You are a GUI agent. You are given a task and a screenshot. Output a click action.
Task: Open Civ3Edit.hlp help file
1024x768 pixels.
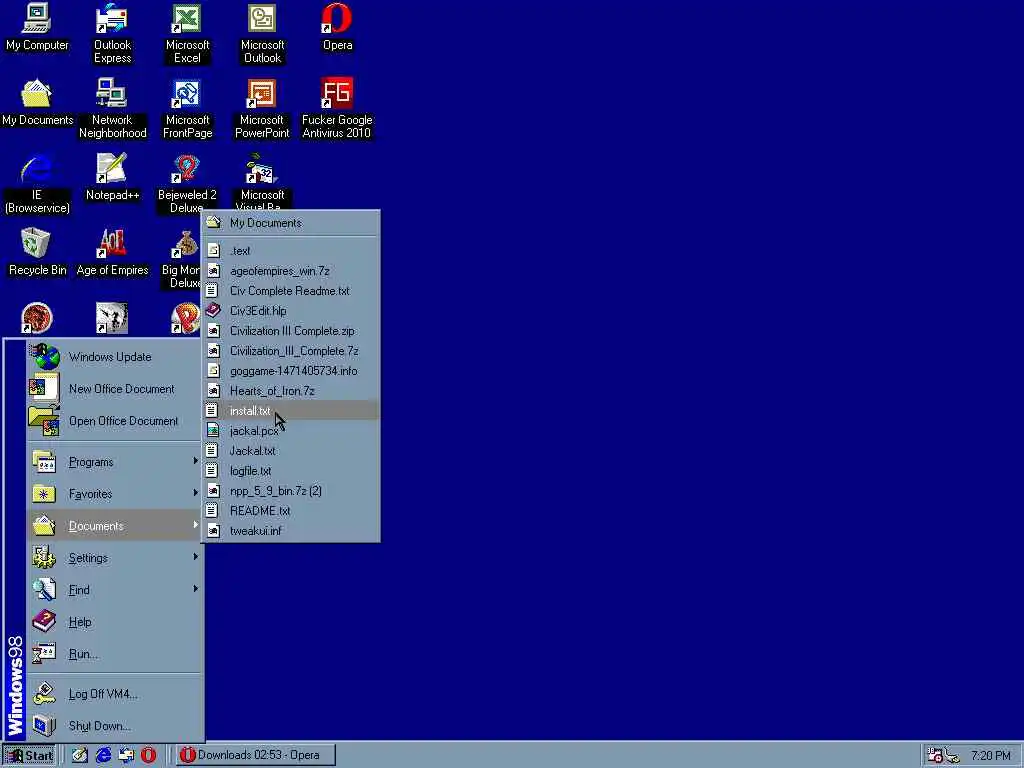point(291,311)
